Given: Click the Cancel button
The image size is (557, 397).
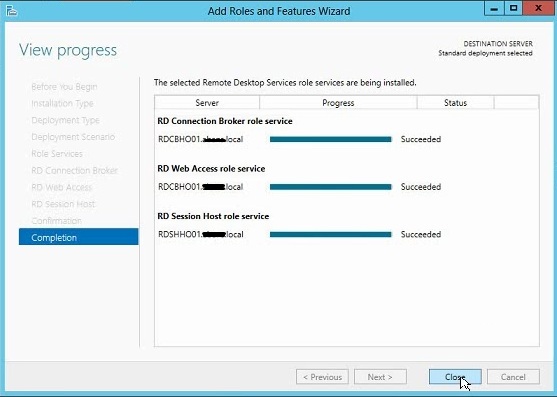Looking at the screenshot, I should 513,377.
